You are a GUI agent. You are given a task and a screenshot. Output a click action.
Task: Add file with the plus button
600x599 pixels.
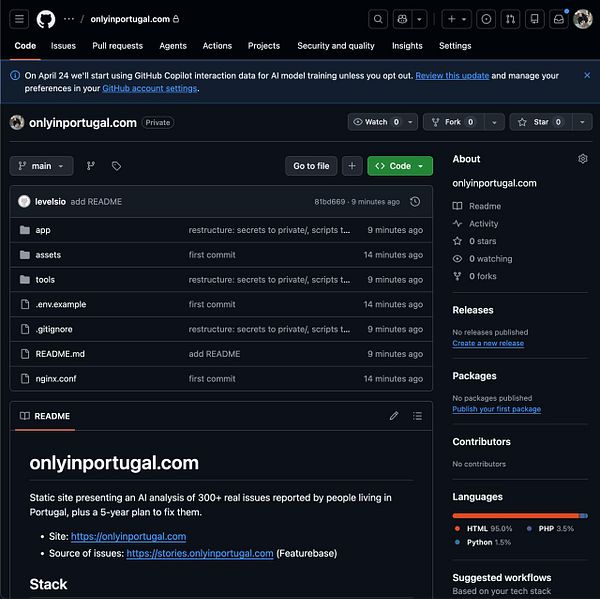[352, 166]
